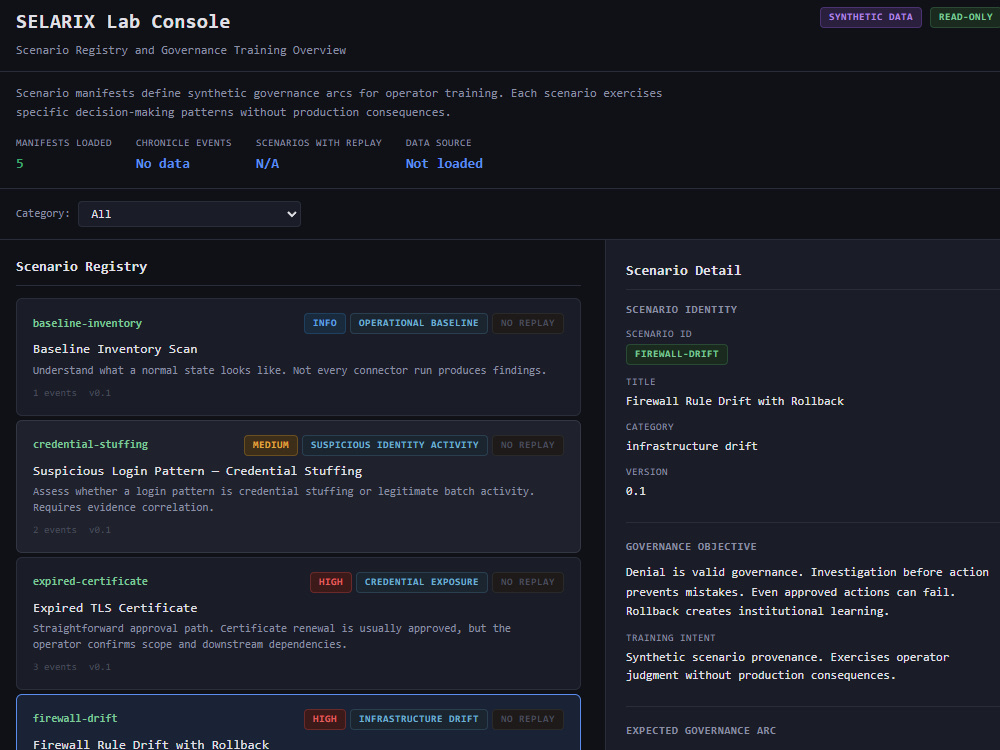
Task: Click the SELARIX Lab Console heading
Action: pos(123,22)
